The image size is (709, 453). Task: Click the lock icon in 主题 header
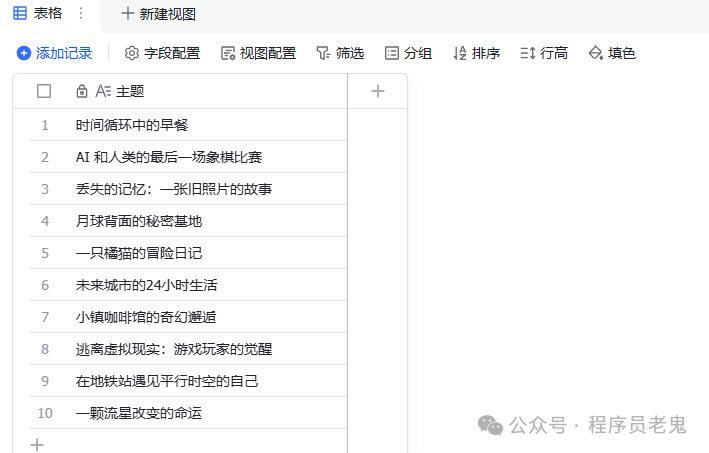coord(82,91)
